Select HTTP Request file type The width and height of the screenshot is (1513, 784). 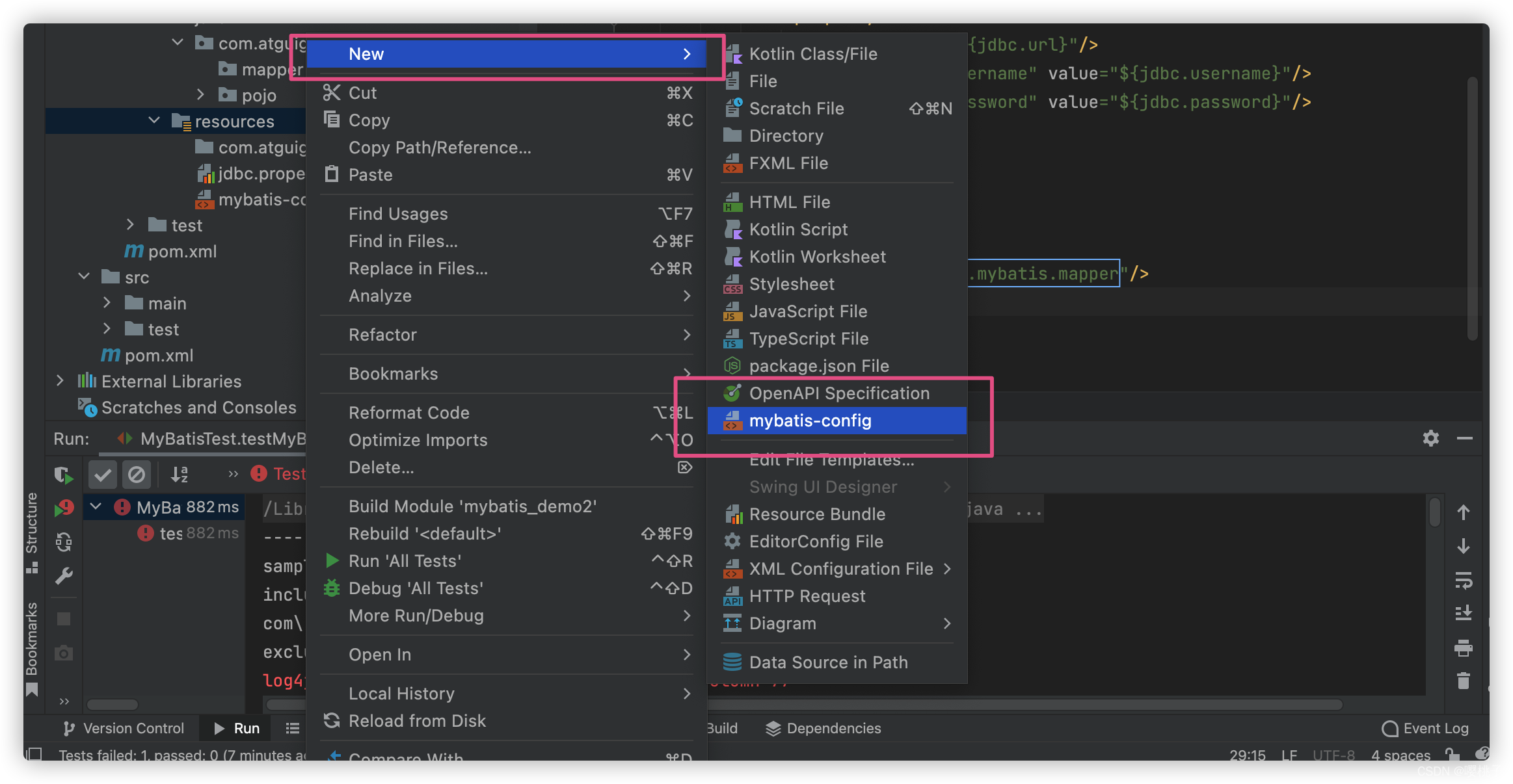807,595
